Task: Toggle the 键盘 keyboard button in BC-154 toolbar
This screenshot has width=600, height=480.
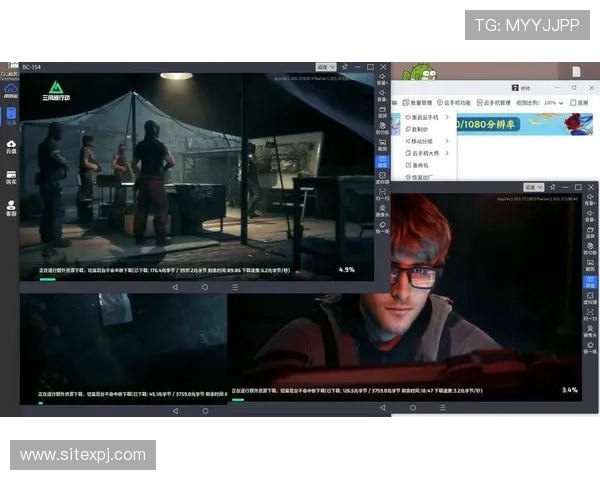Action: point(382,162)
